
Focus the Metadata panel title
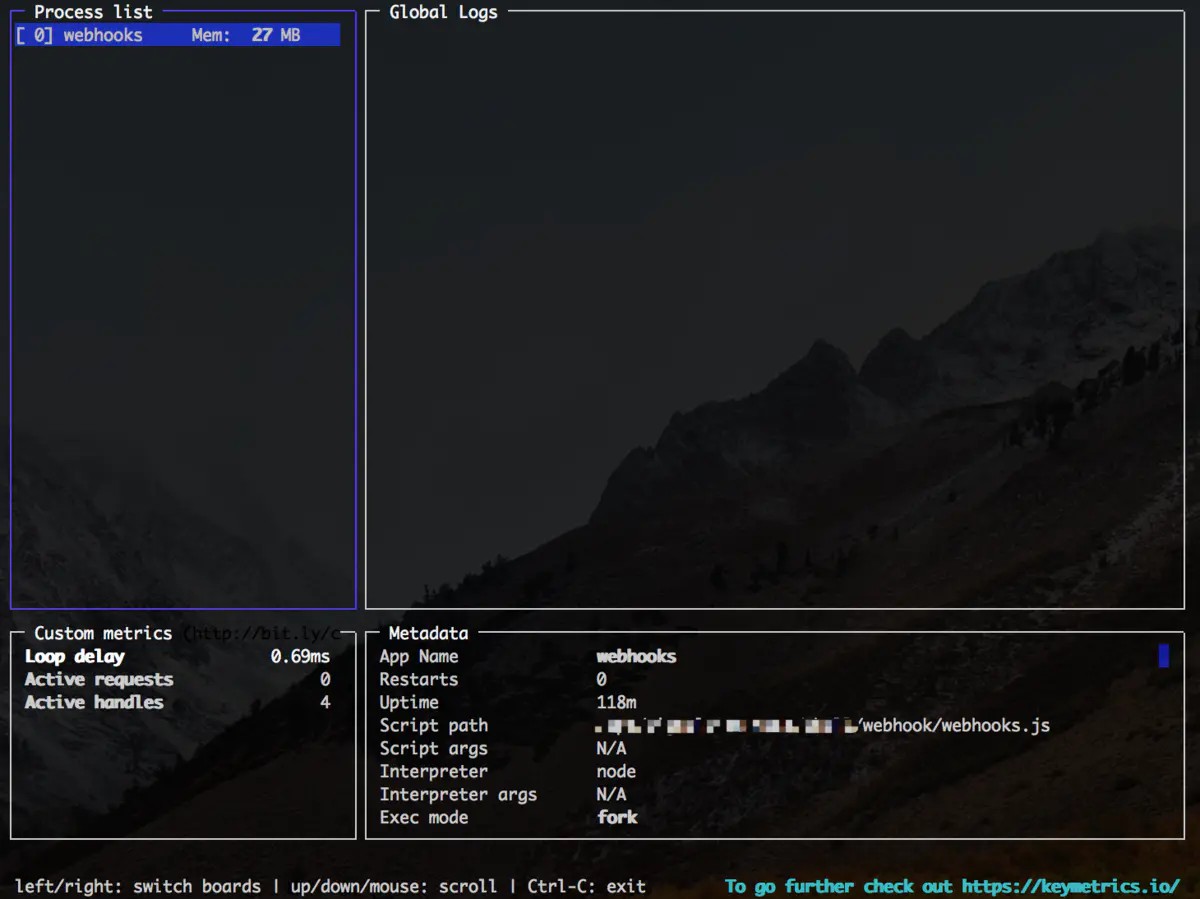(x=428, y=633)
